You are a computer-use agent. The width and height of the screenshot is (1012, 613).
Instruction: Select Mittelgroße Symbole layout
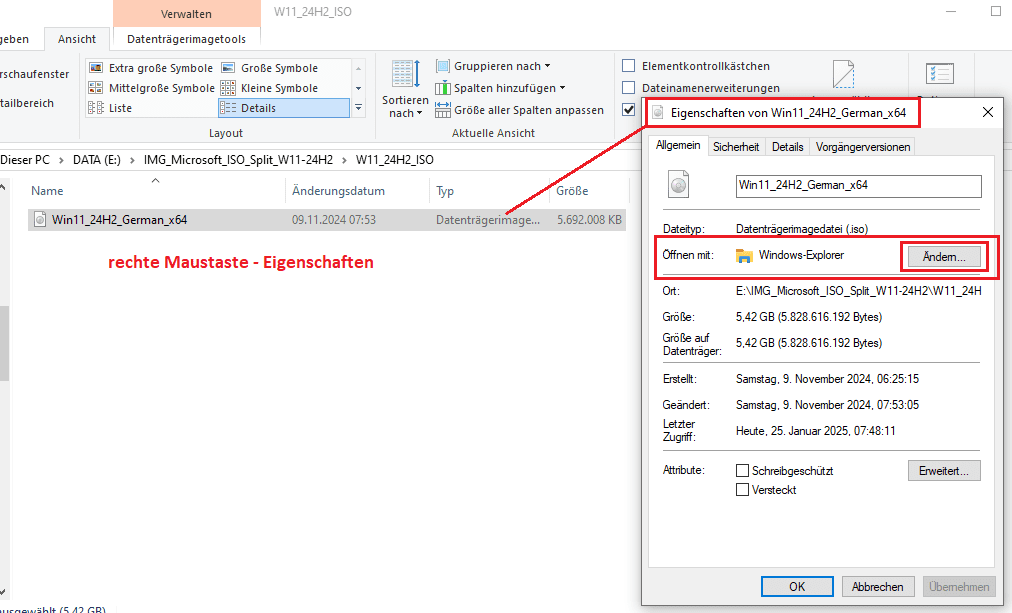coord(151,88)
